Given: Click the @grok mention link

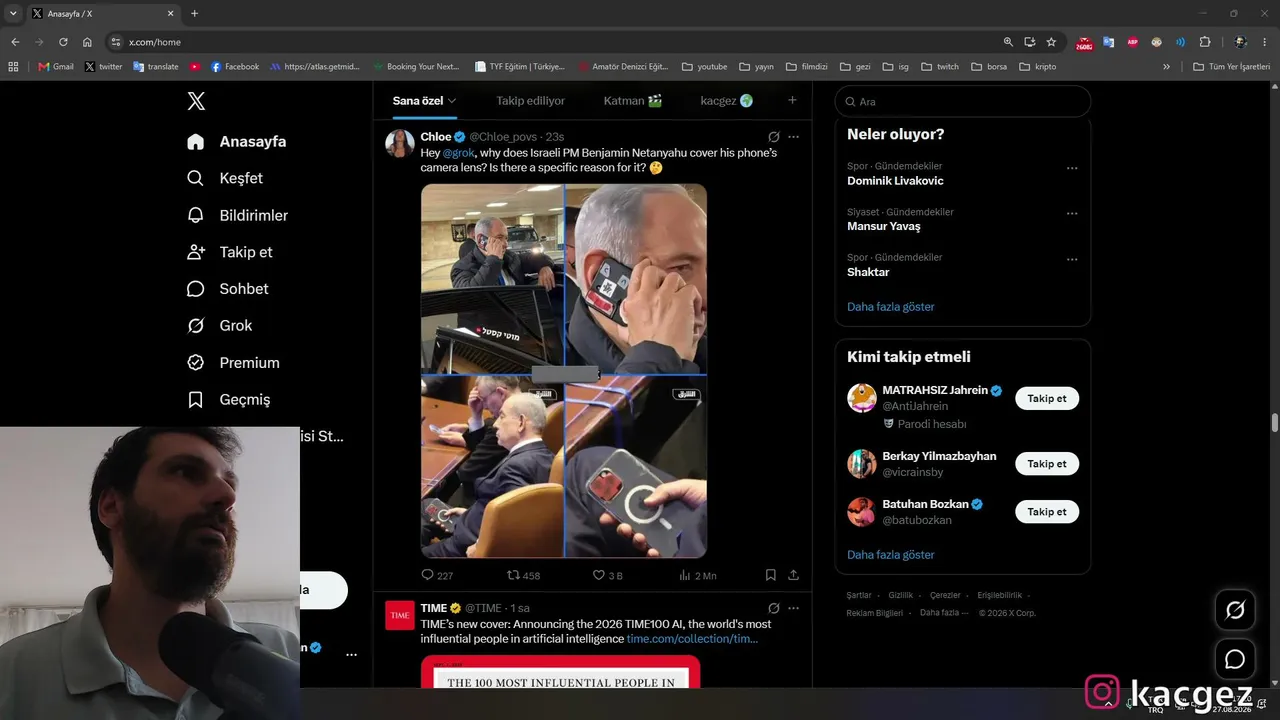Looking at the screenshot, I should click(x=459, y=153).
